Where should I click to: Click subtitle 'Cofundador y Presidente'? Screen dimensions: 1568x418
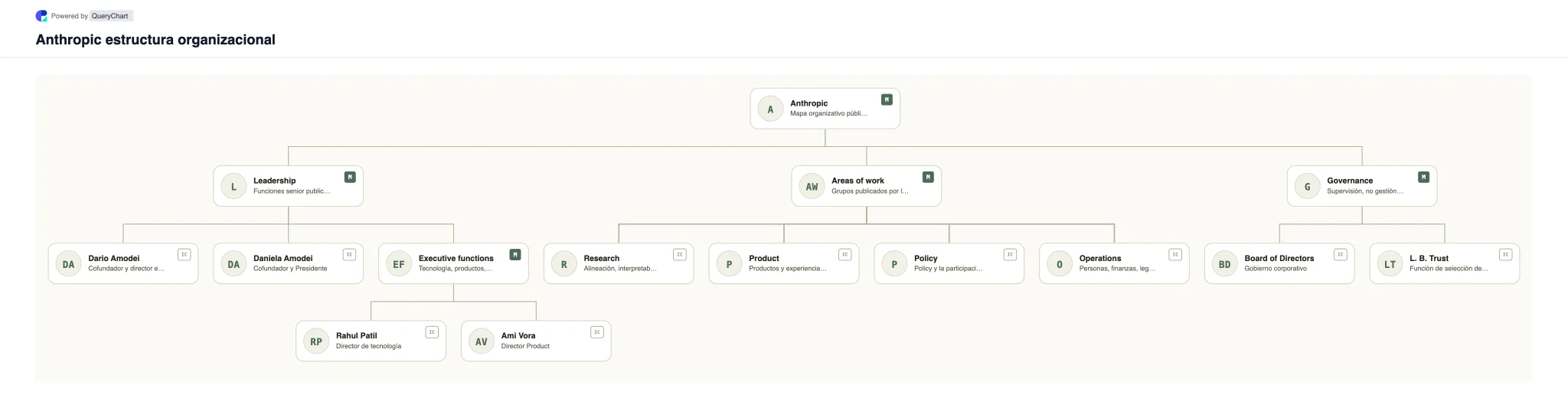(x=290, y=269)
